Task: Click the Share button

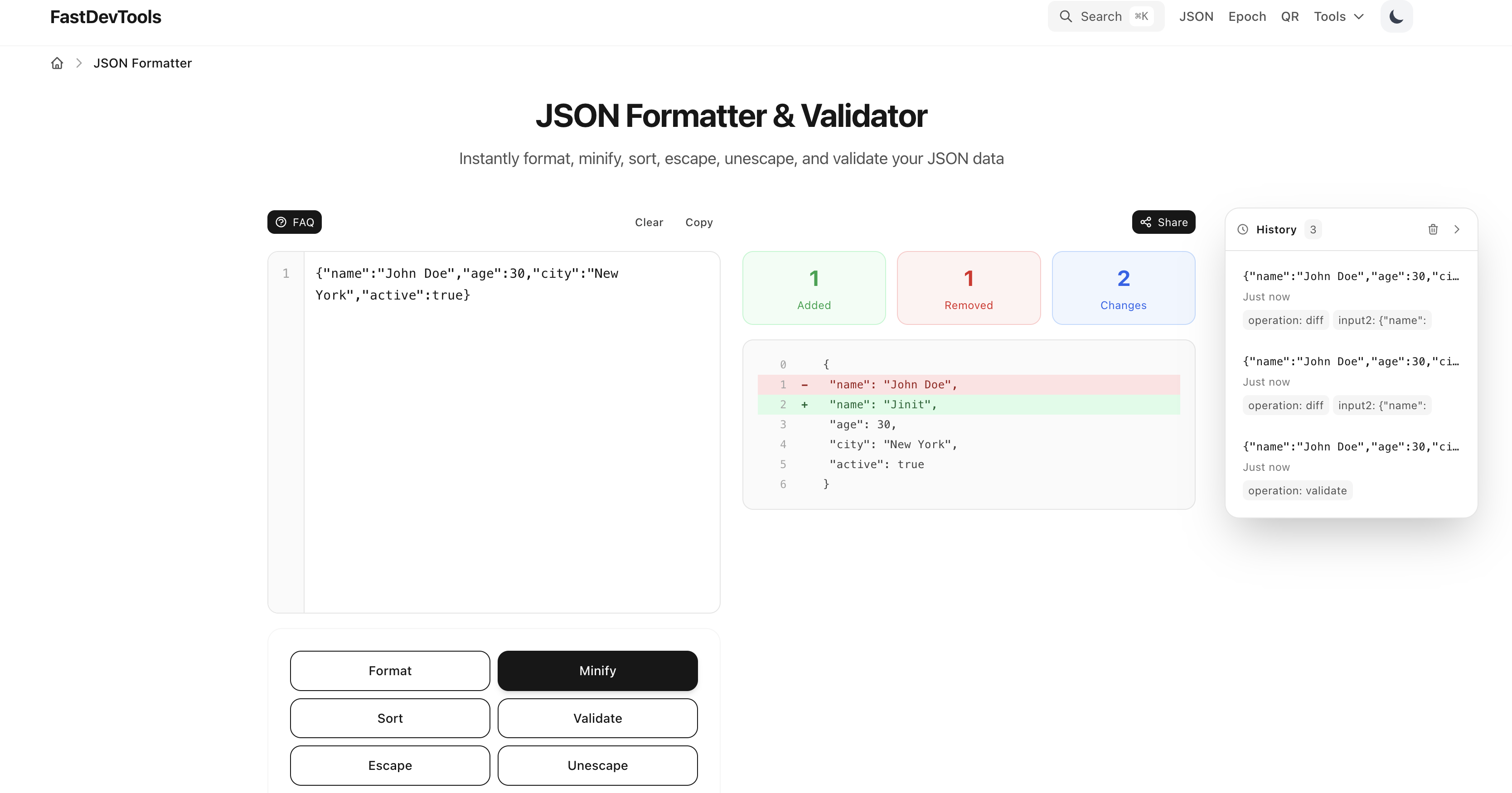Action: click(x=1163, y=222)
